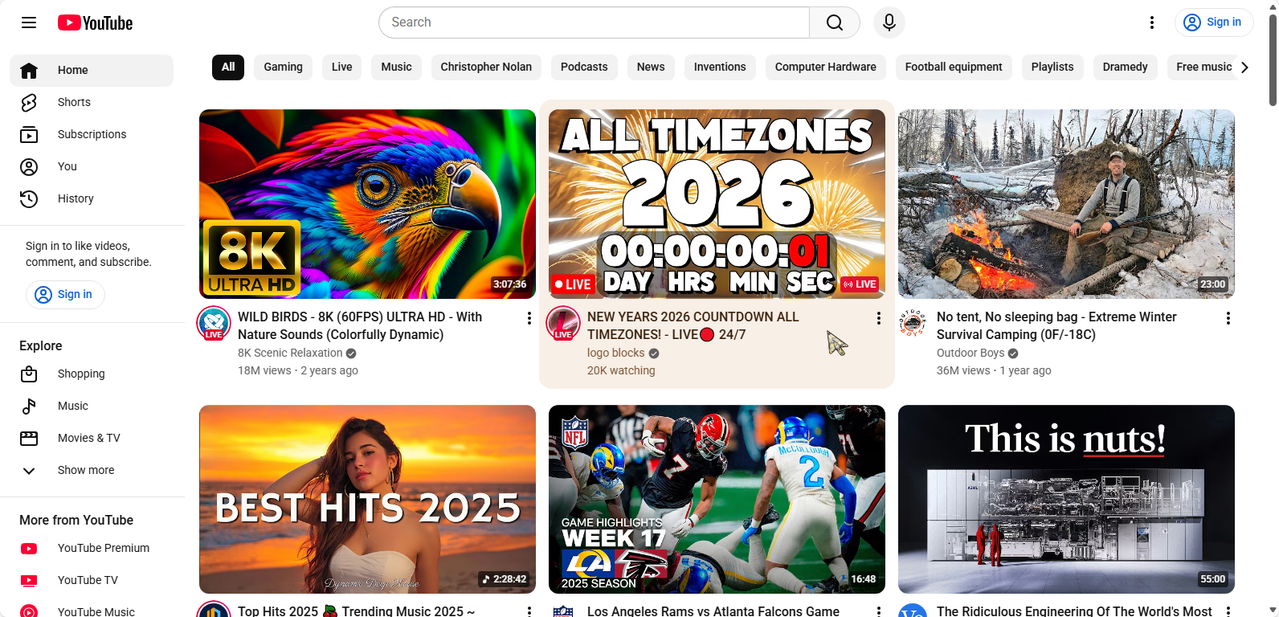The image size is (1279, 617).
Task: Open logo blocks channel name link
Action: [616, 353]
